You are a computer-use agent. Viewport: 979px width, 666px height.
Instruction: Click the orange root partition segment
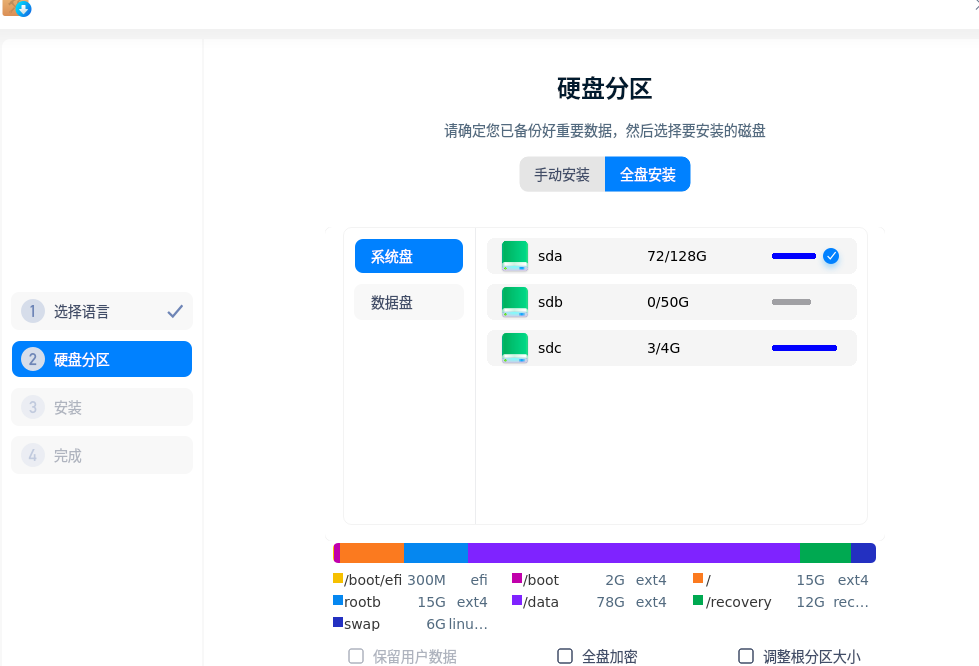(x=372, y=553)
